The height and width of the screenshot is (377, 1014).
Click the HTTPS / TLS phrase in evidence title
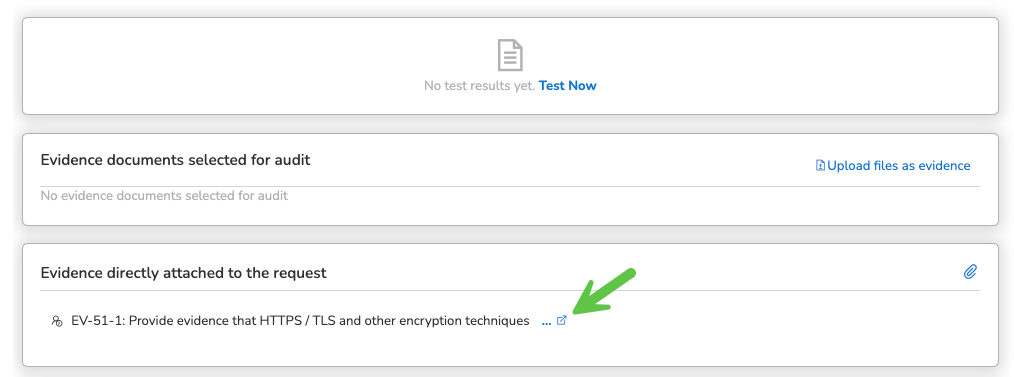click(297, 321)
